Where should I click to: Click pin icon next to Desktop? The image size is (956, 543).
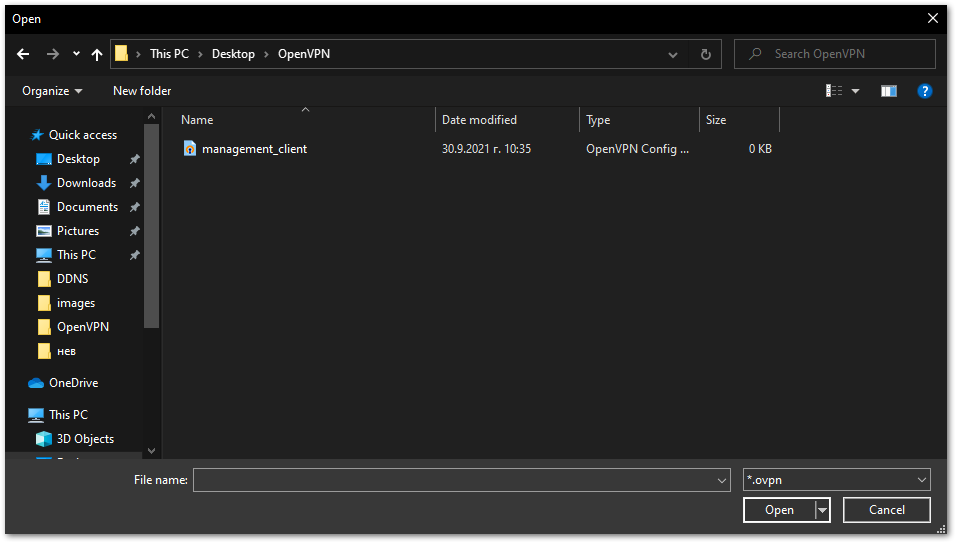135,159
